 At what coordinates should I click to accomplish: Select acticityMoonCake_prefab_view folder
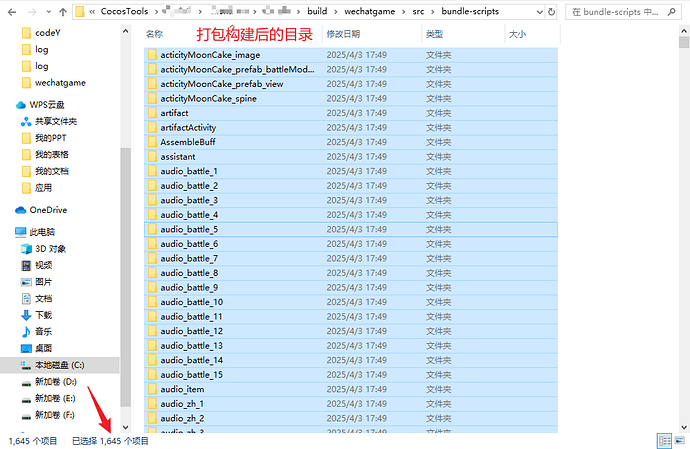(351, 84)
